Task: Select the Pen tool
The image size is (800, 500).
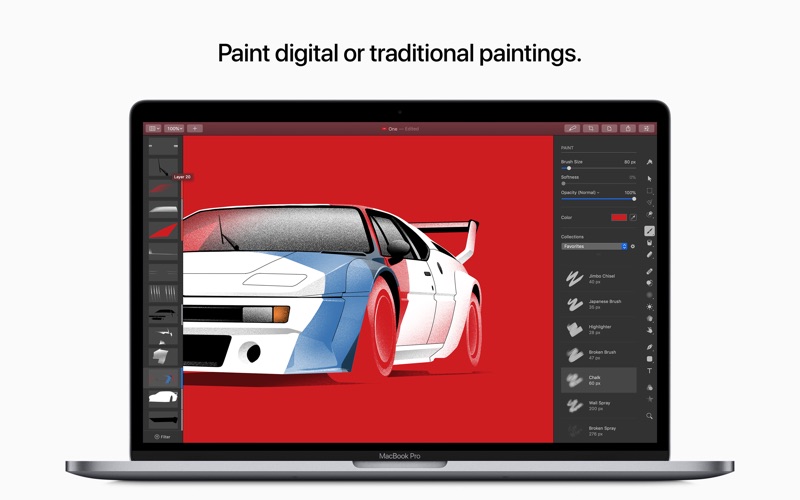Action: (649, 347)
